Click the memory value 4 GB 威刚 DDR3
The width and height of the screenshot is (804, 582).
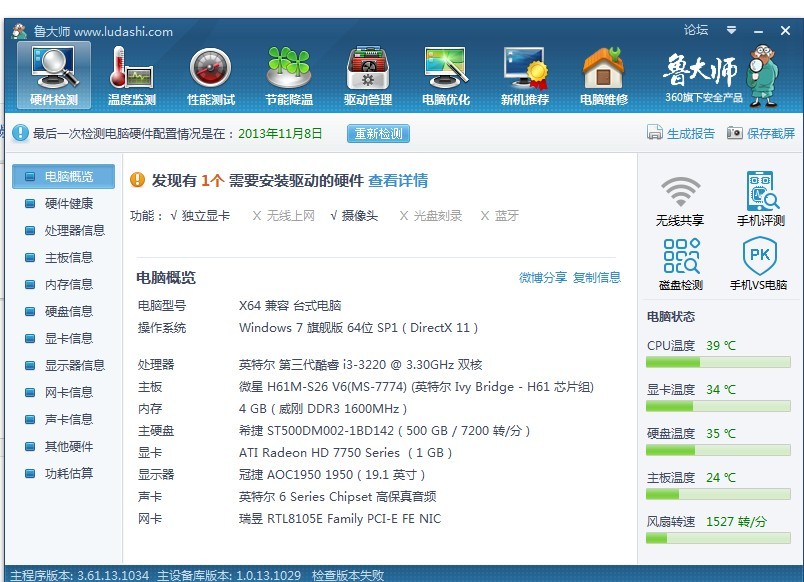[323, 409]
